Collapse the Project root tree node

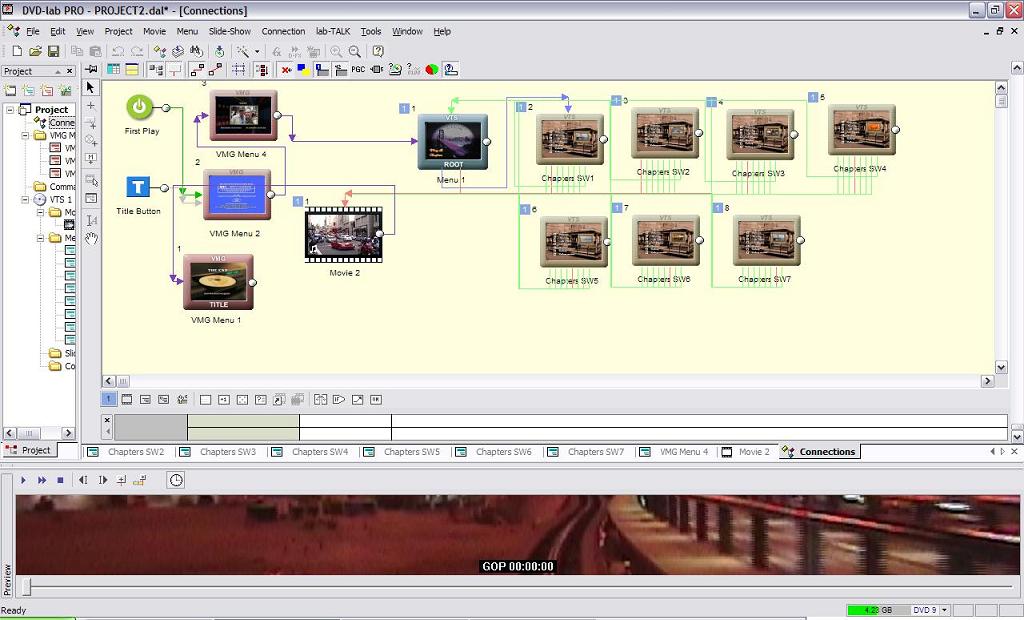(10, 110)
